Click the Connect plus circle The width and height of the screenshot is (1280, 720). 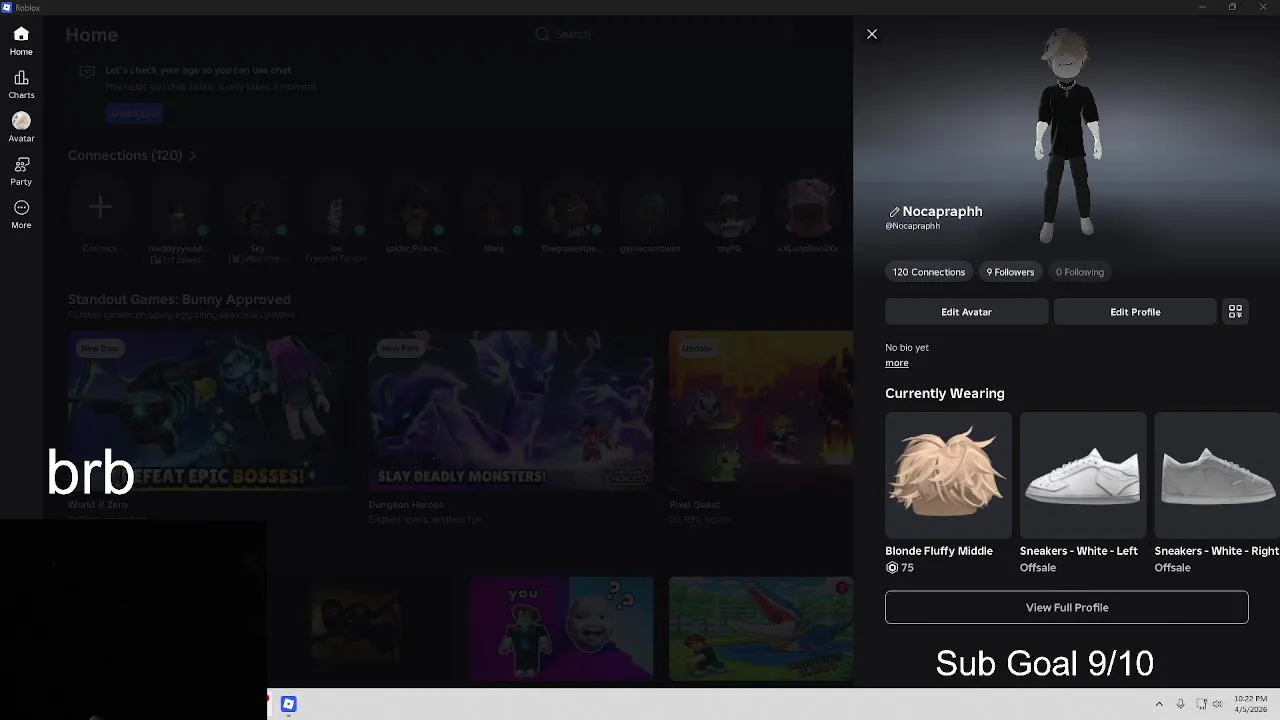click(100, 207)
